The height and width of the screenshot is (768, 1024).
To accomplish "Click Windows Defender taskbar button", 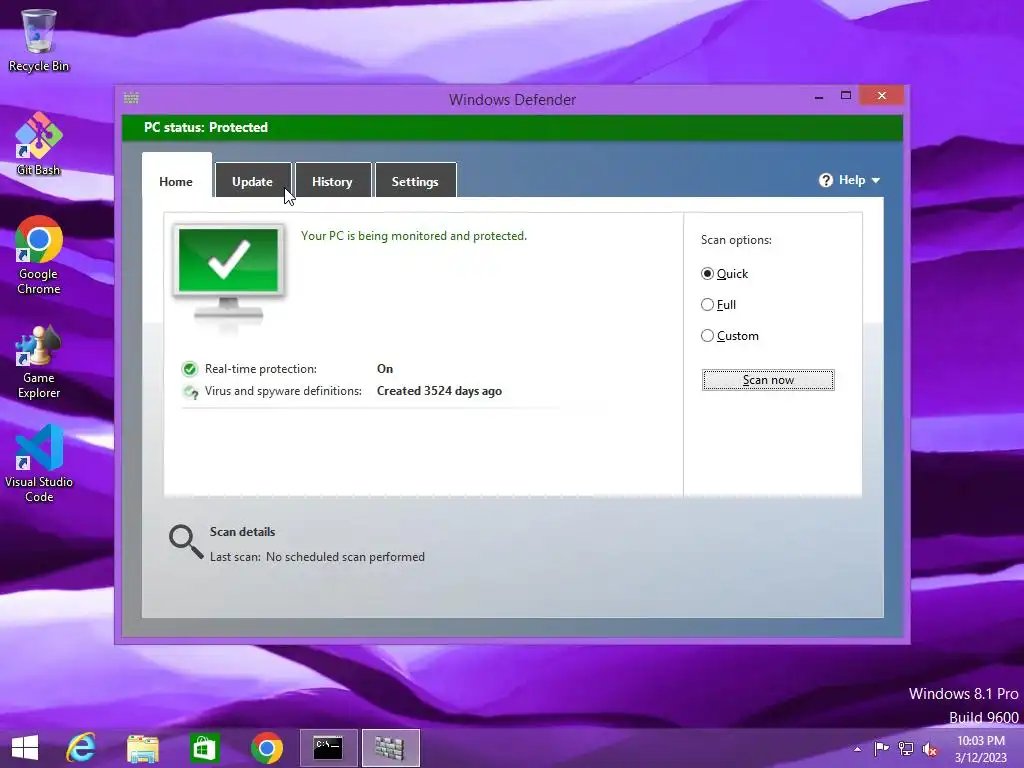I will [390, 748].
